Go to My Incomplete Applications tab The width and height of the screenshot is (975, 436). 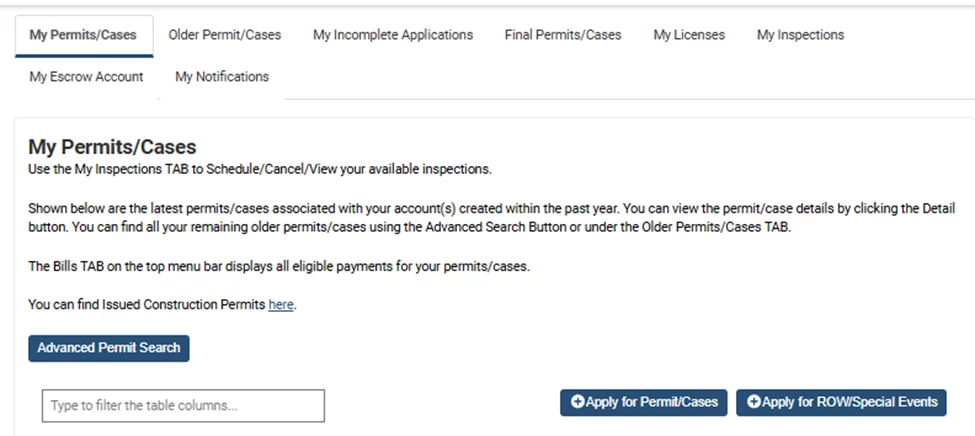click(x=393, y=35)
